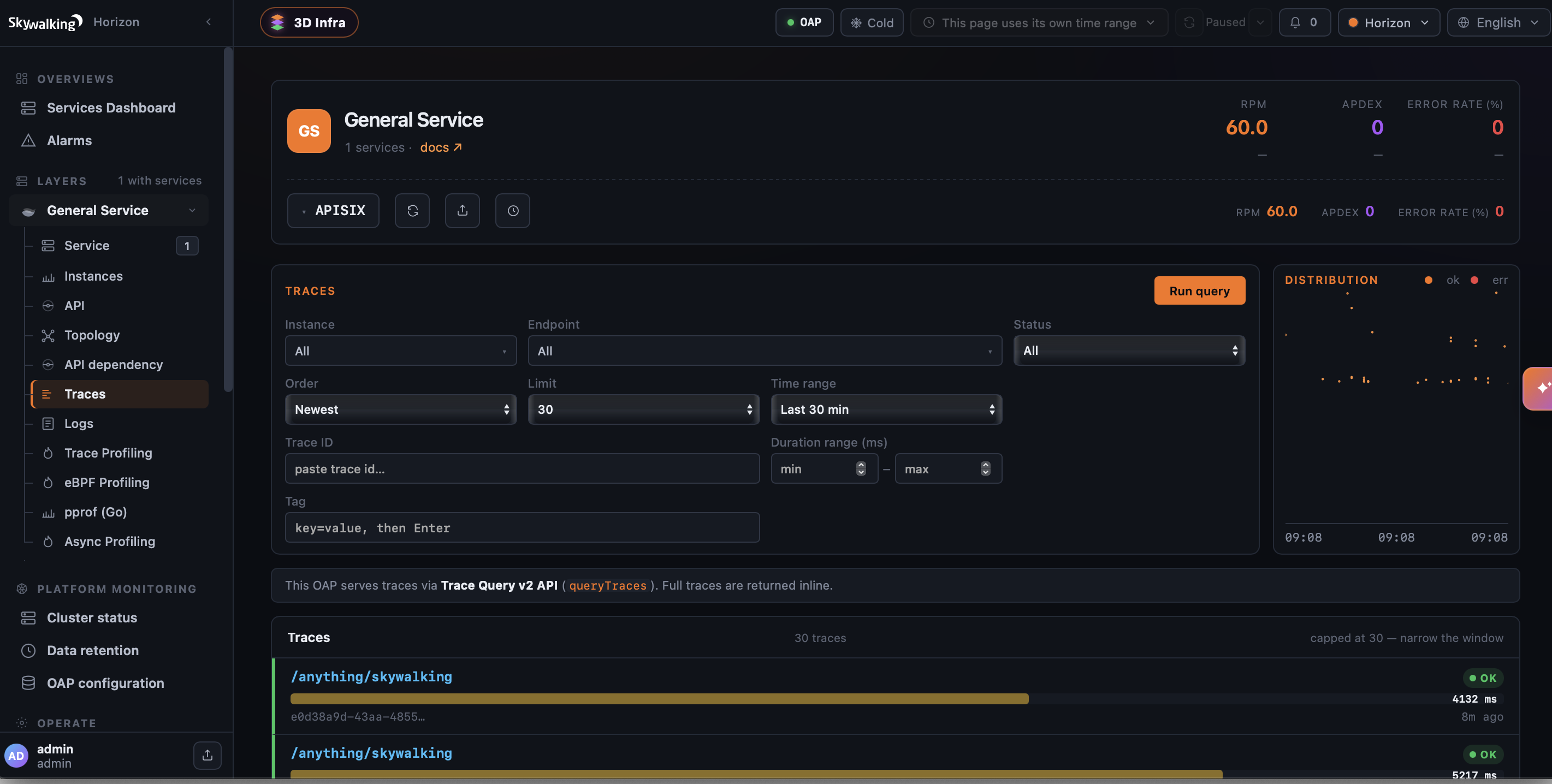Open the alarm bell notifications

point(1305,22)
